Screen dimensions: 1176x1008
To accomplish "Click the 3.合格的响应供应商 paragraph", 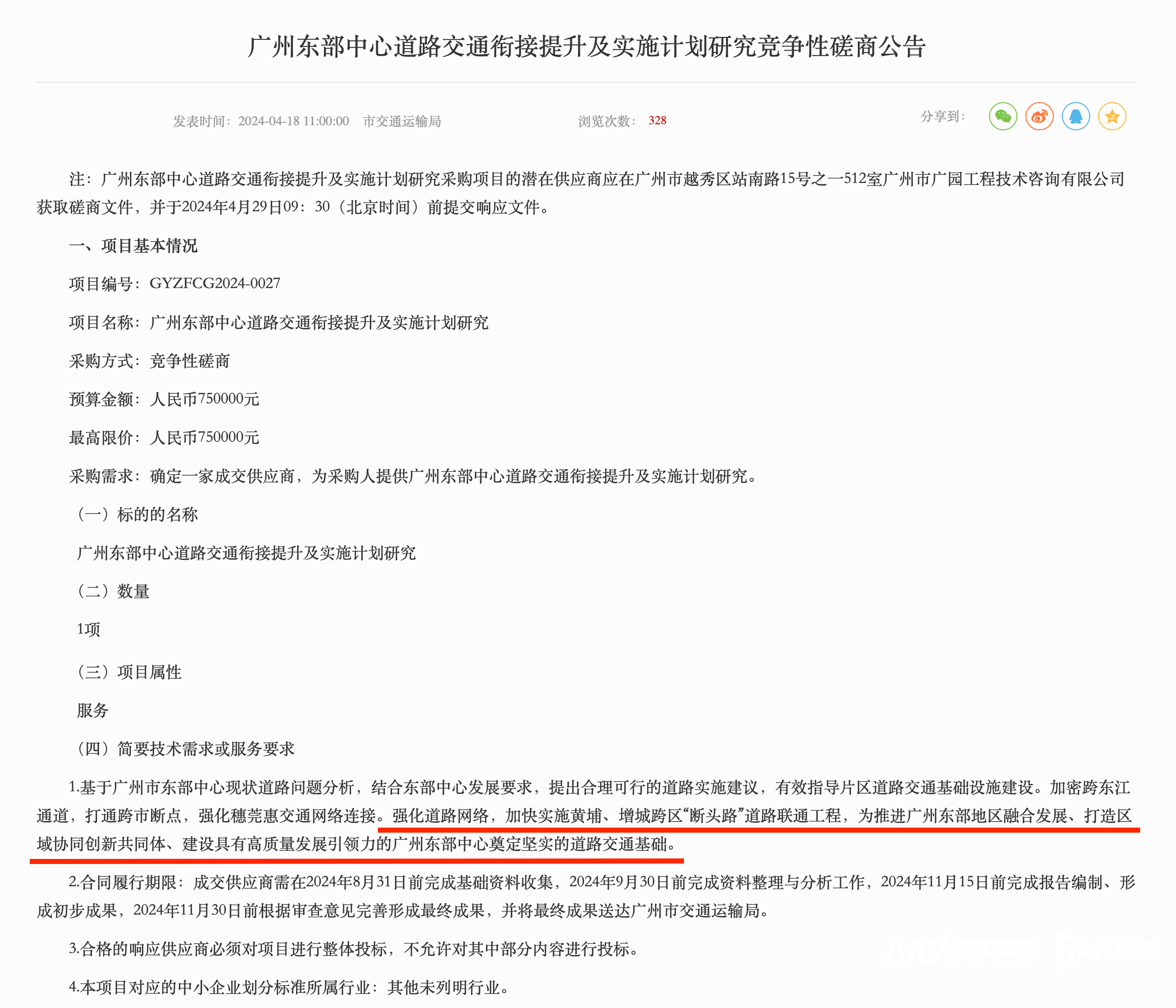I will click(354, 949).
